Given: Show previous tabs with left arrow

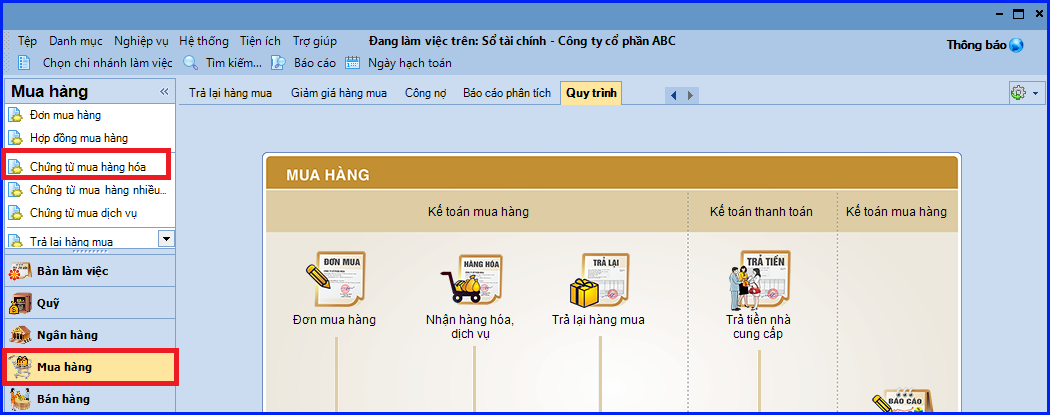Looking at the screenshot, I should click(x=674, y=95).
